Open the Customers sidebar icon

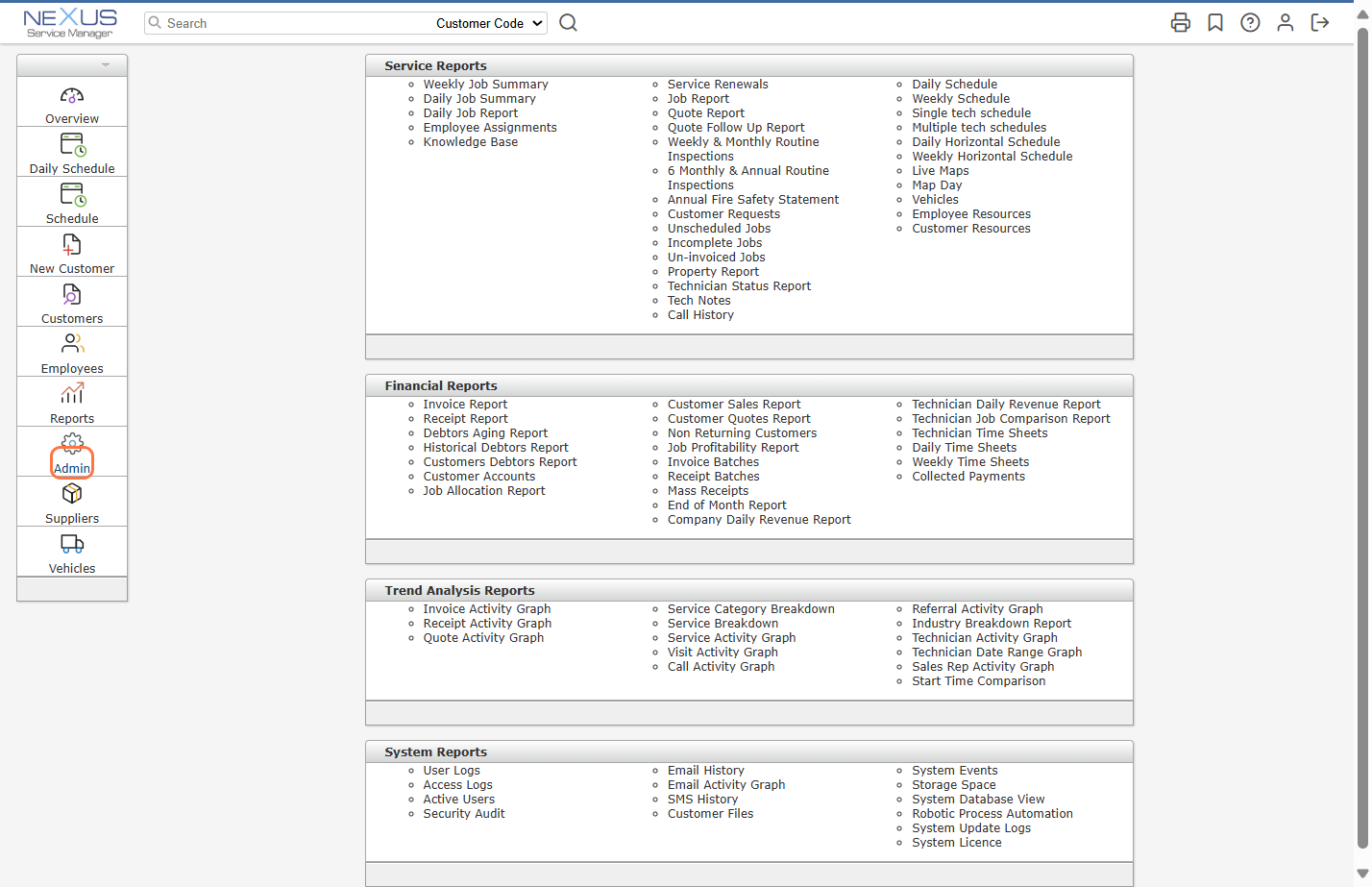tap(72, 295)
